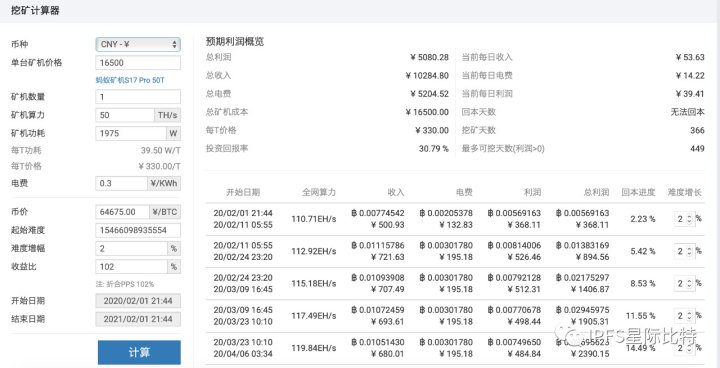Edit the 单台矿机价格 field with 16500
The height and width of the screenshot is (368, 720).
tap(138, 63)
